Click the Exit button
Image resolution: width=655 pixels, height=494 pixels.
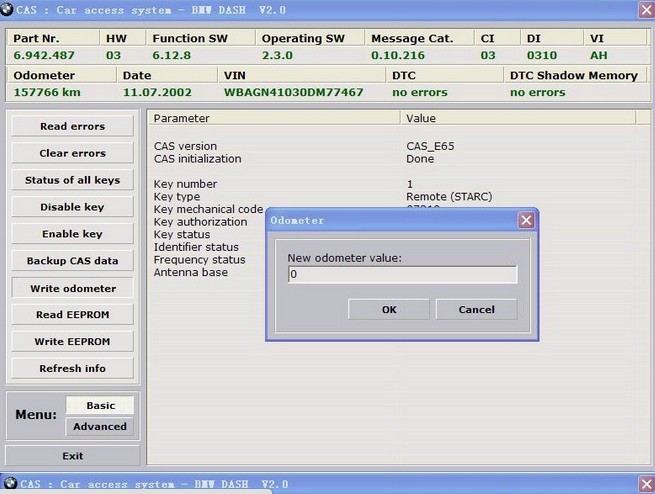(73, 456)
